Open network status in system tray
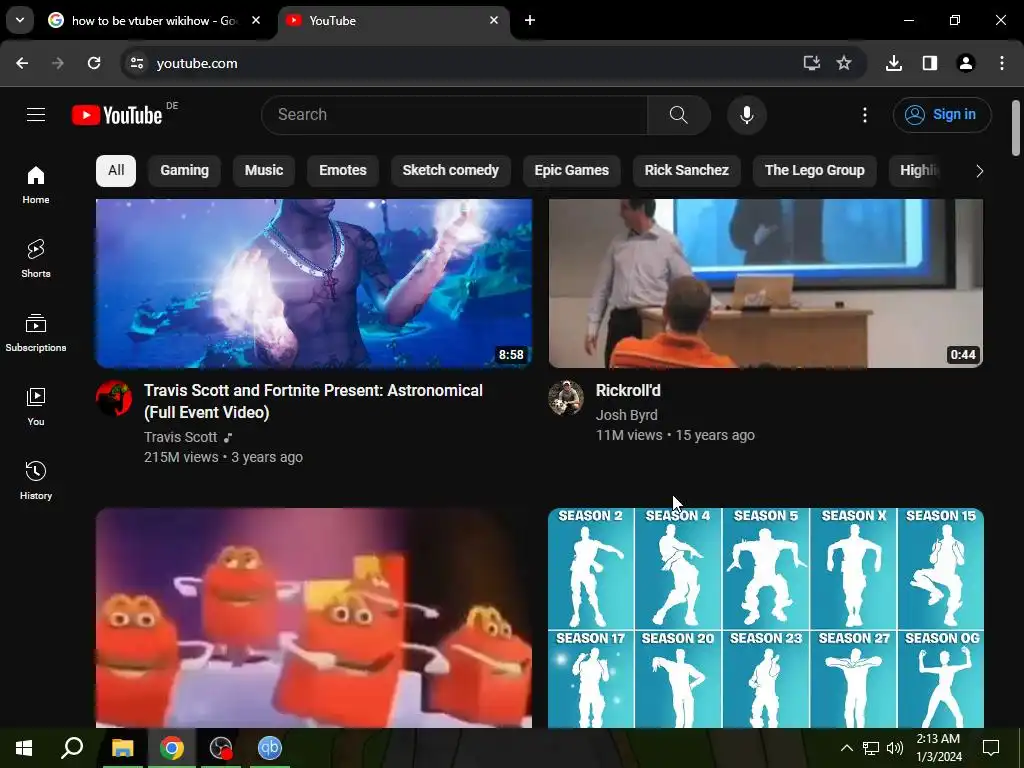The height and width of the screenshot is (768, 1024). (x=871, y=748)
